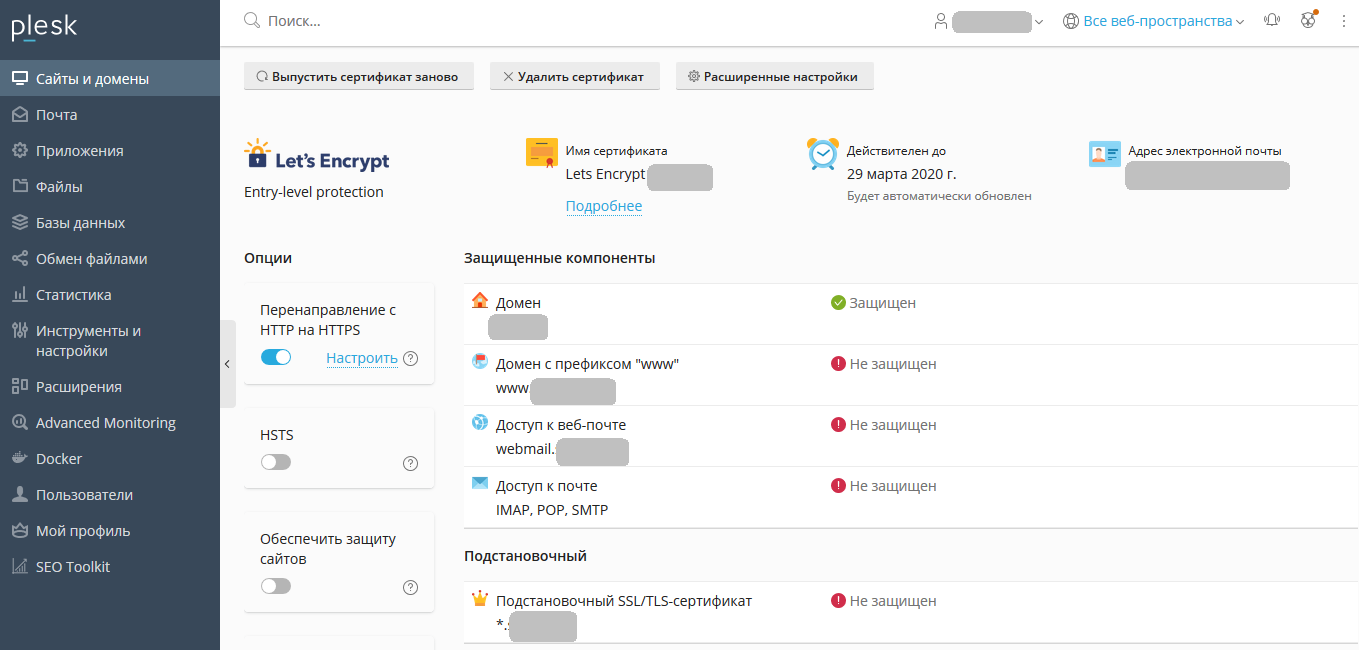Expand Все веб-пространства dropdown
The image size is (1359, 650).
click(x=1157, y=21)
